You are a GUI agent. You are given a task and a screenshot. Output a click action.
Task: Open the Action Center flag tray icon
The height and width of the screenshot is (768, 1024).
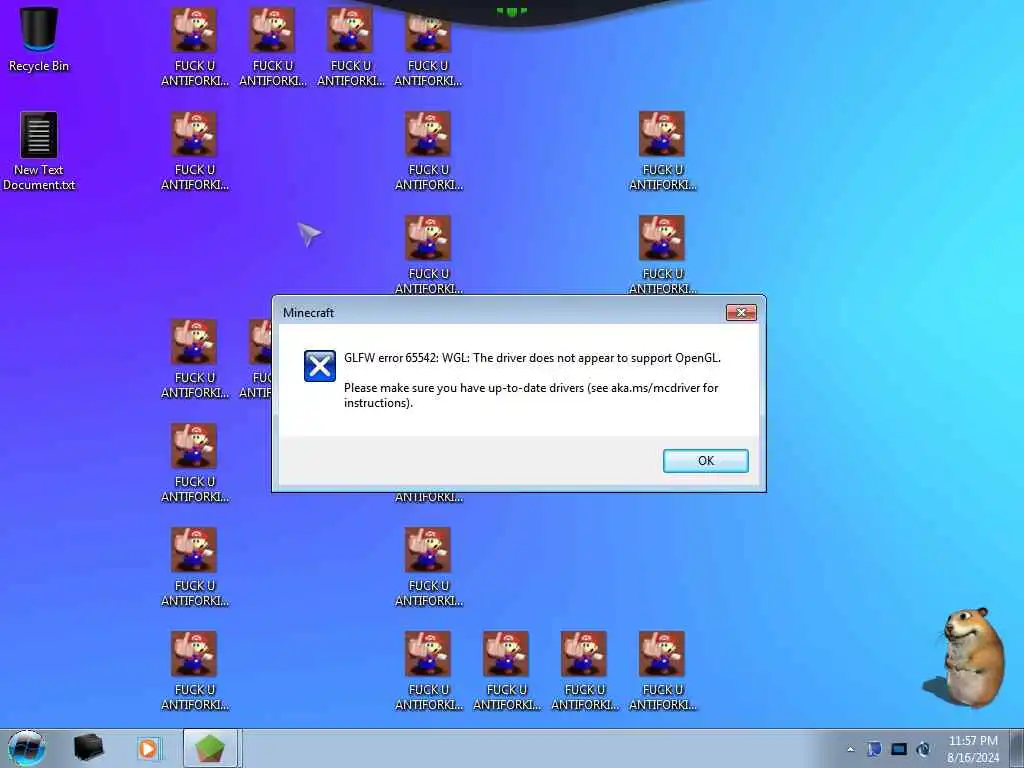click(x=874, y=749)
